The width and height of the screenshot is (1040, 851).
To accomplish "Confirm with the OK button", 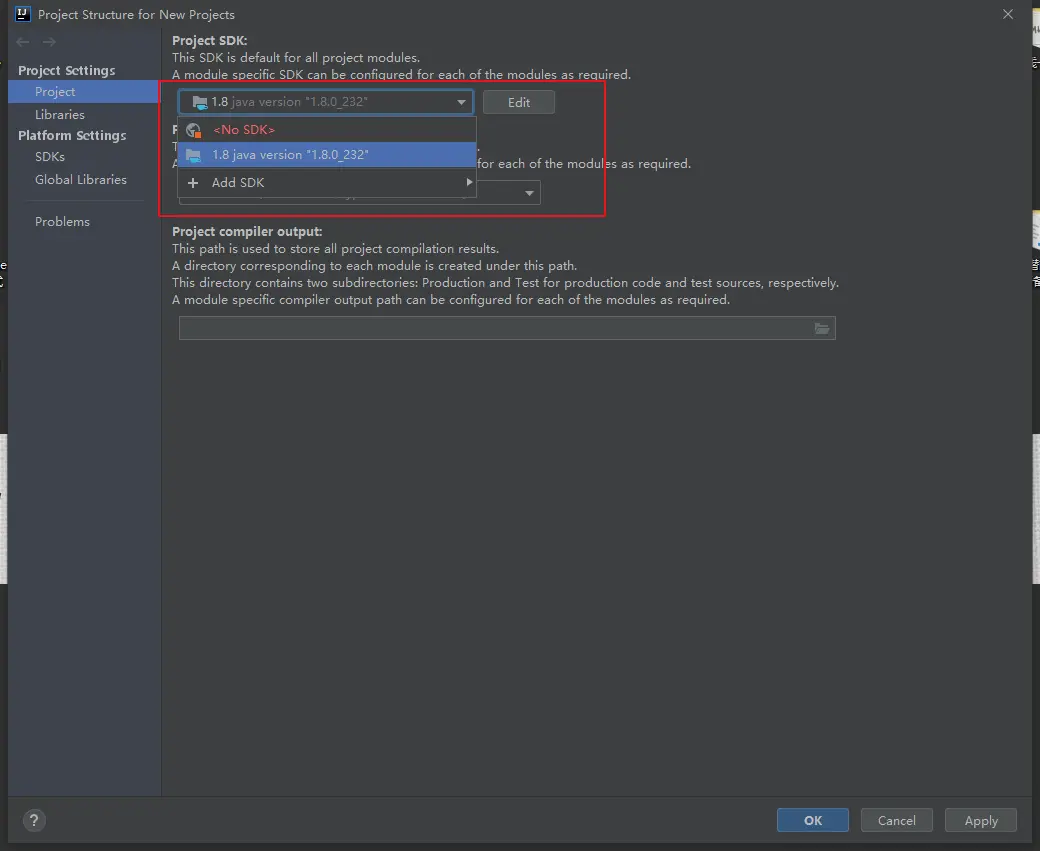I will (812, 820).
